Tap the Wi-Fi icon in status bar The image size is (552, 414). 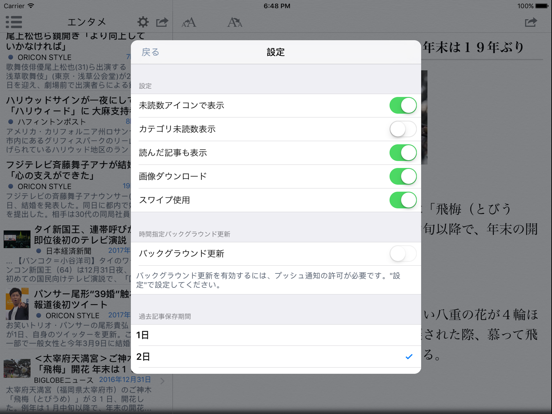tap(31, 6)
